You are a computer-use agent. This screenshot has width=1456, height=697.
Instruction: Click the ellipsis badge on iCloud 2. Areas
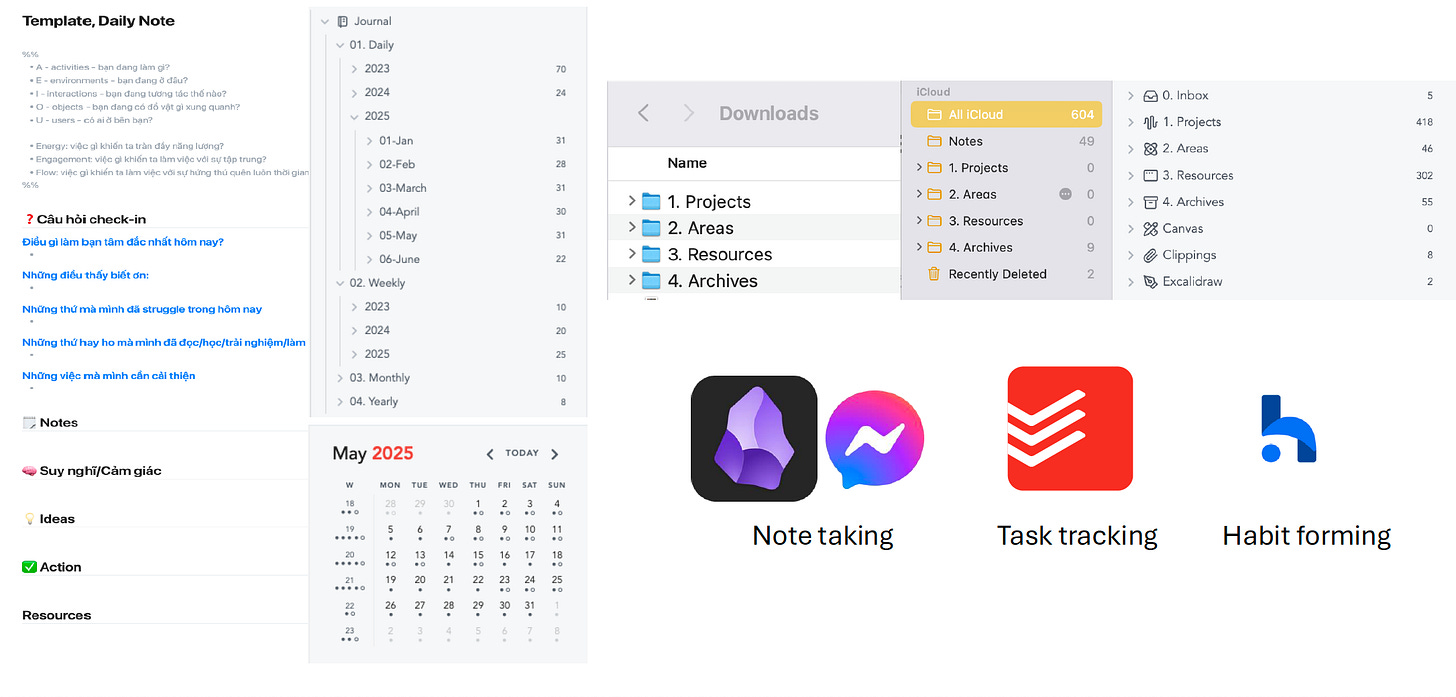point(1065,194)
